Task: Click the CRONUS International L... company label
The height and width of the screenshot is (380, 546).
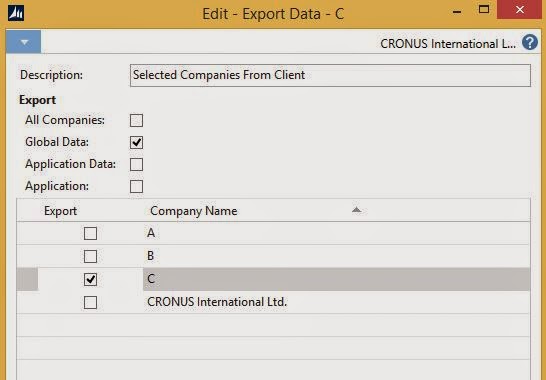Action: [448, 44]
